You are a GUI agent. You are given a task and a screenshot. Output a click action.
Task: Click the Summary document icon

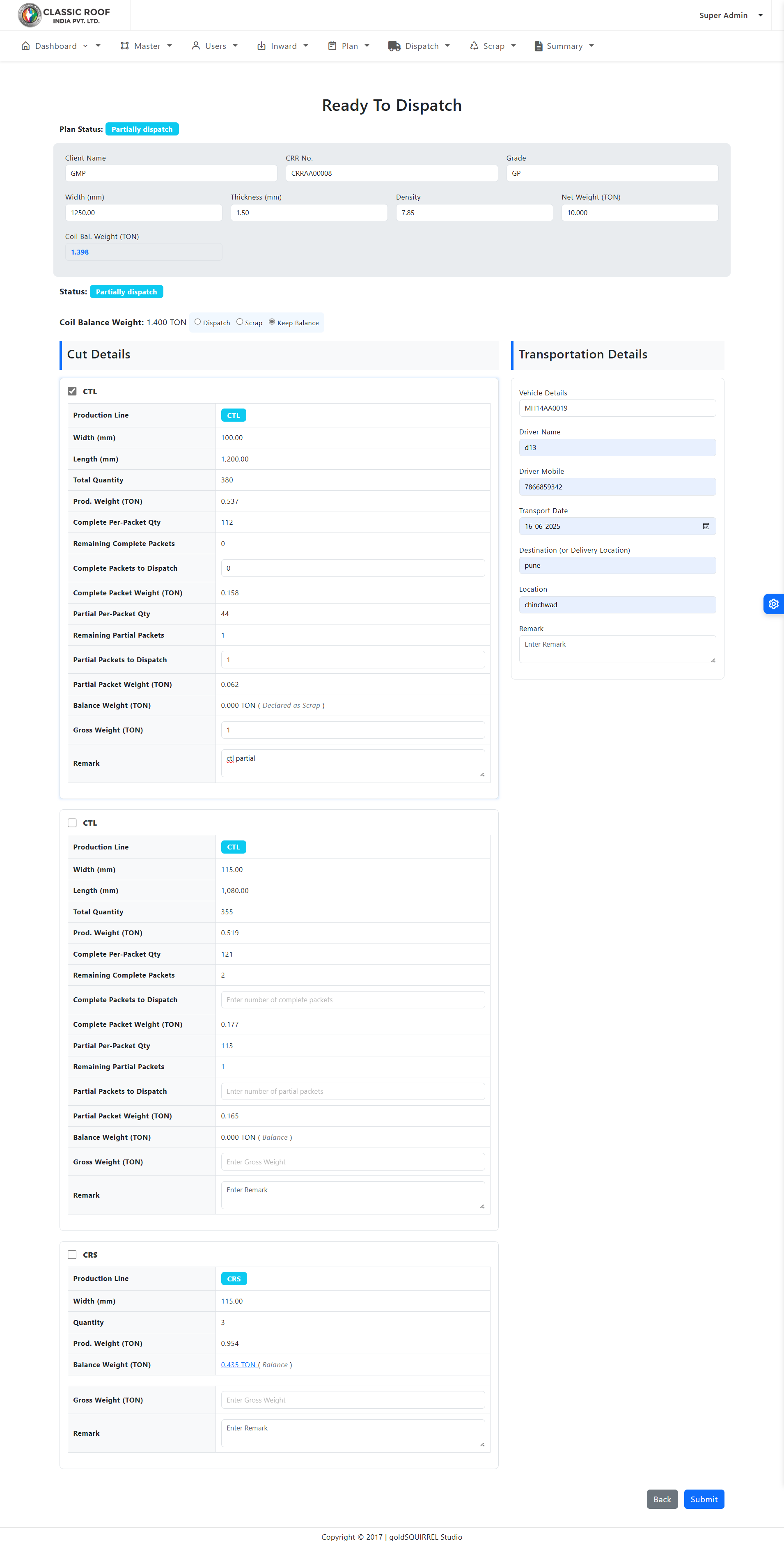[x=538, y=46]
